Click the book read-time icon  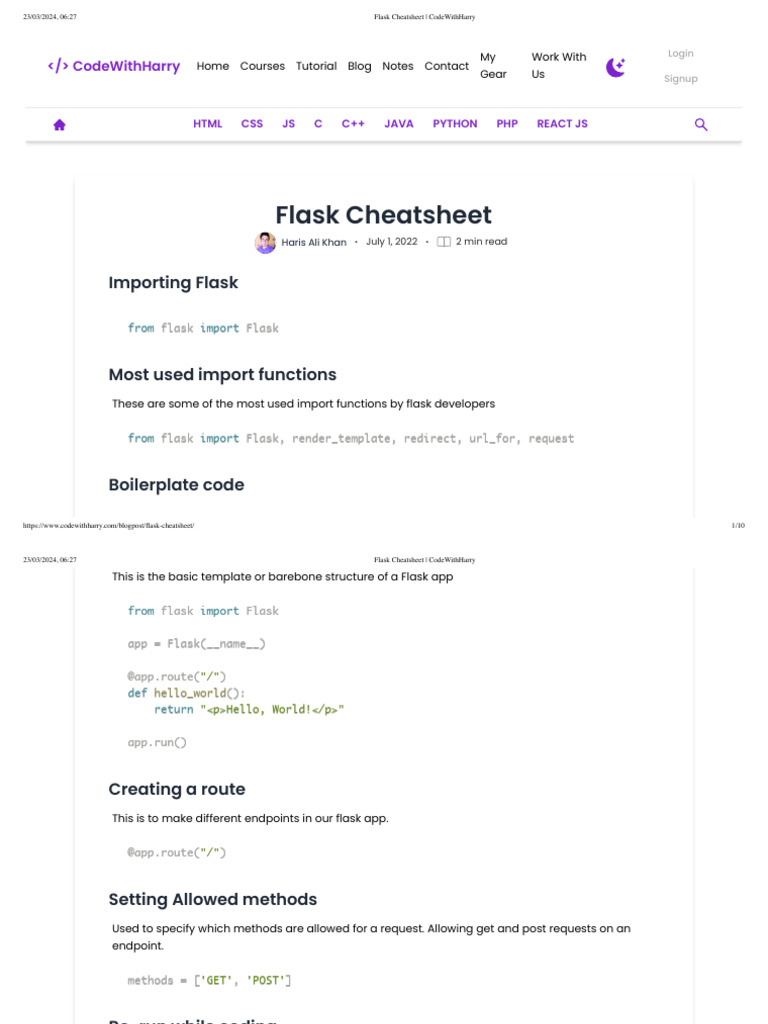[x=444, y=242]
